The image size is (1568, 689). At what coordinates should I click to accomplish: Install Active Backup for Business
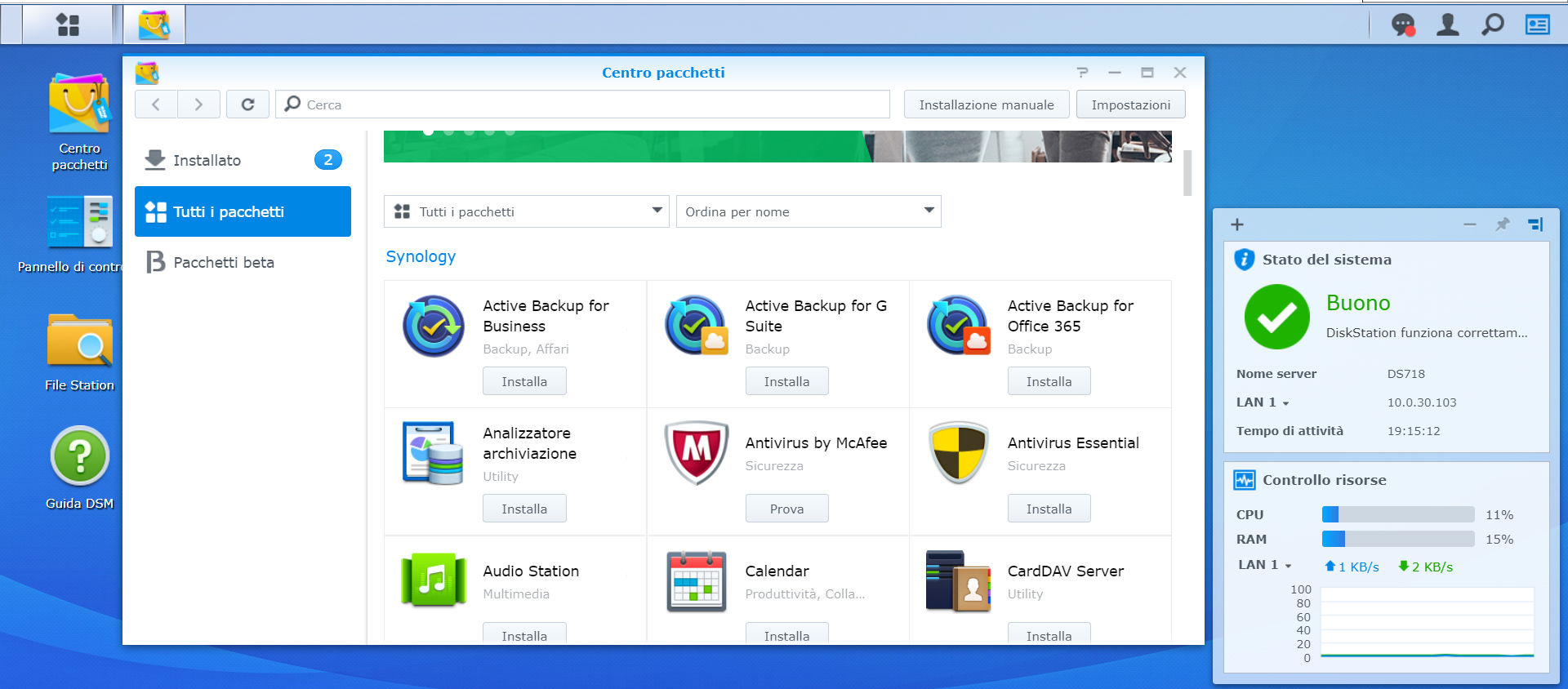point(524,381)
